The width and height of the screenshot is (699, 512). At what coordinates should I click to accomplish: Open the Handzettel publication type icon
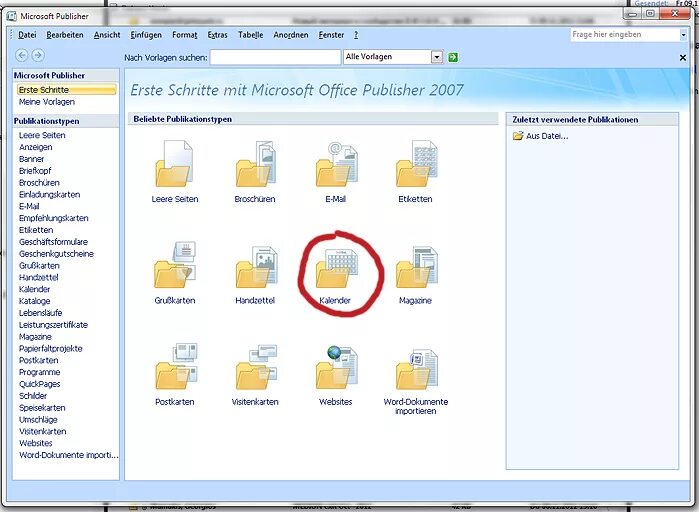pos(256,266)
